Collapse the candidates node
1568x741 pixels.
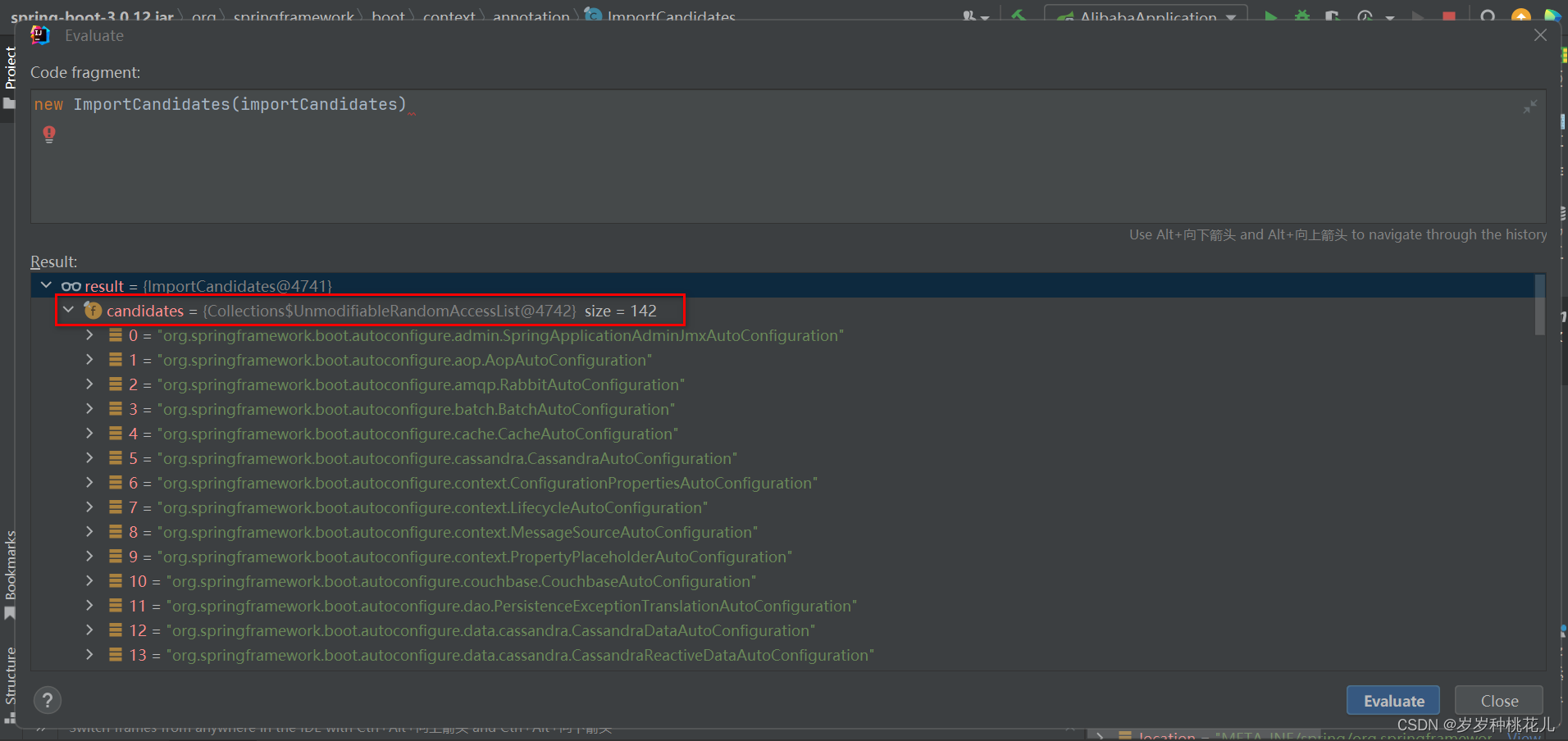[68, 310]
